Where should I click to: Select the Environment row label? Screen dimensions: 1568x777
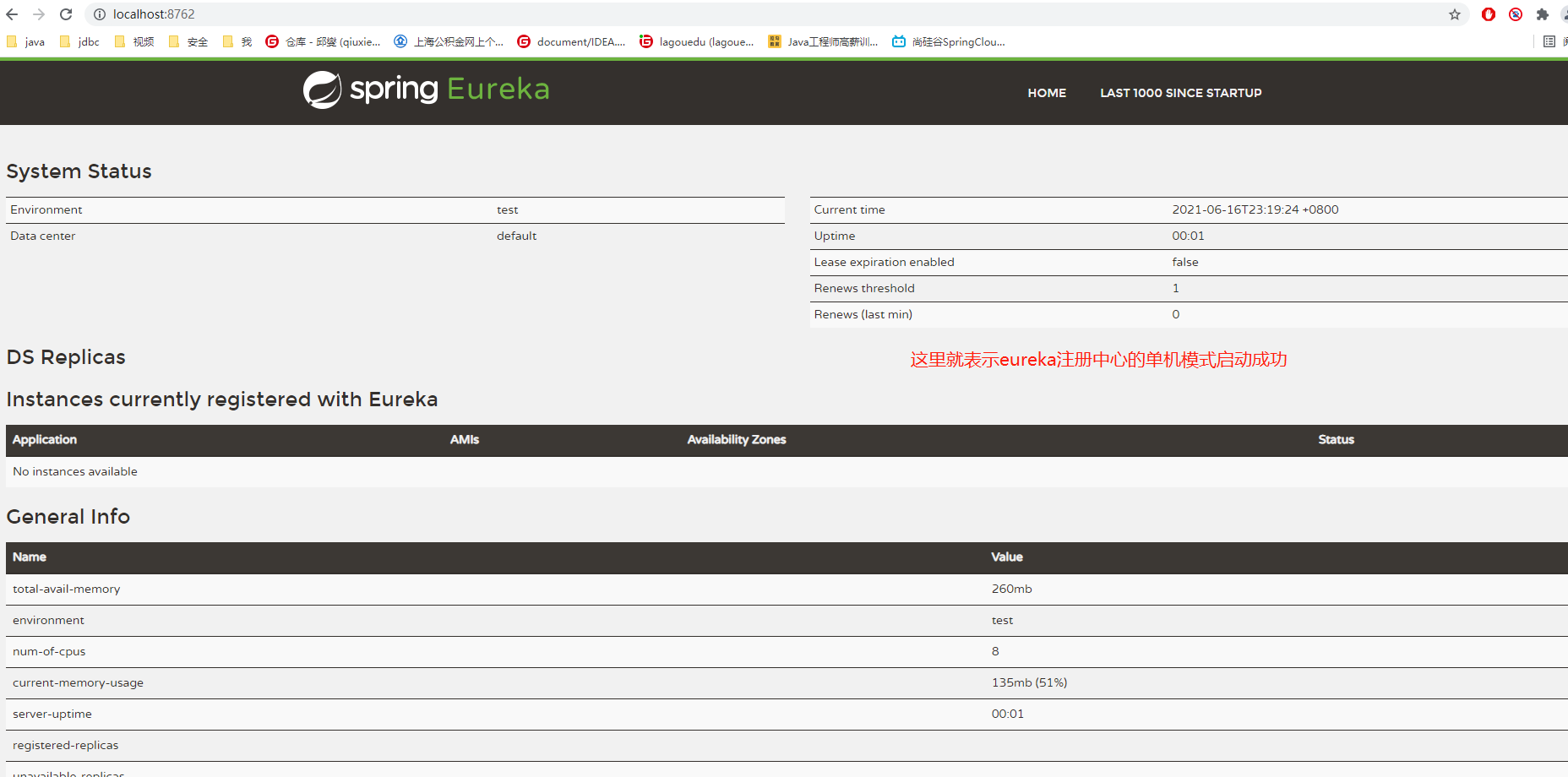coord(46,209)
